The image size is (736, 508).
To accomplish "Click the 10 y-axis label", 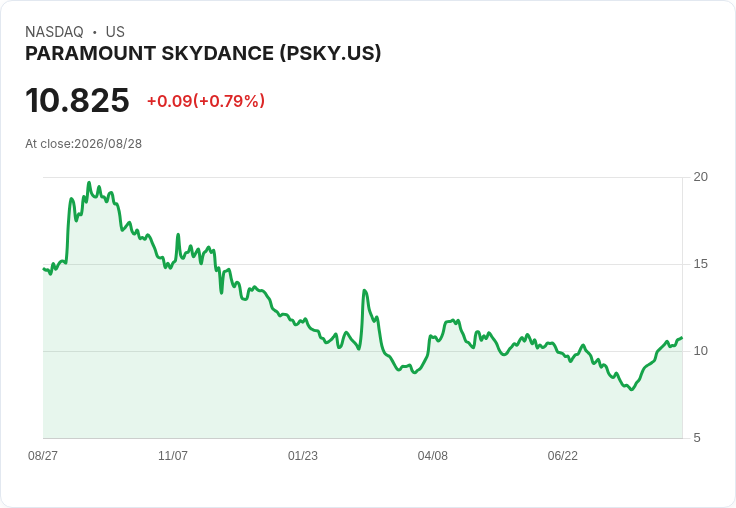I will click(700, 351).
